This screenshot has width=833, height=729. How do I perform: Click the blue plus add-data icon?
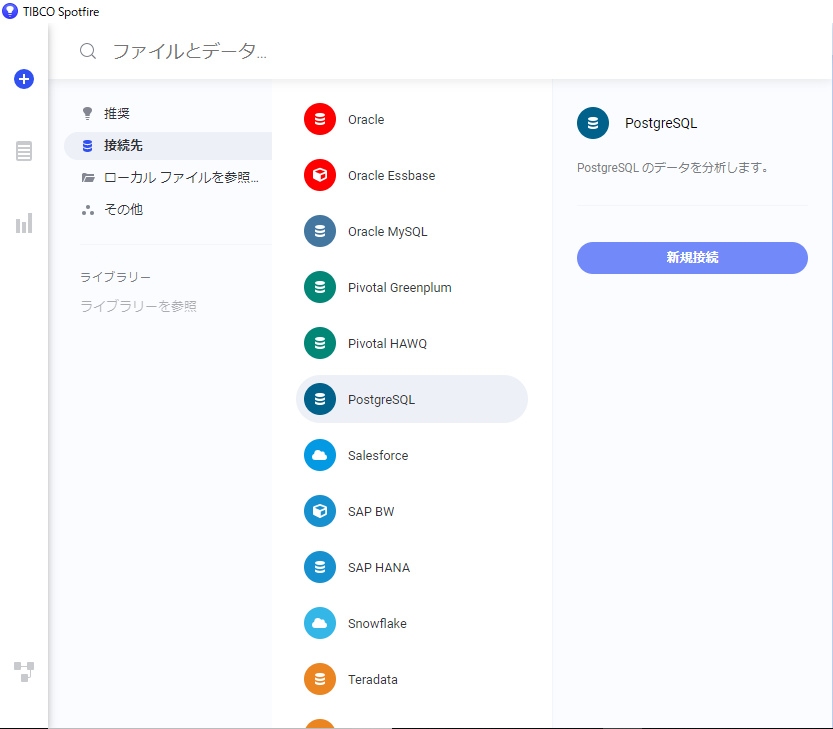coord(24,79)
